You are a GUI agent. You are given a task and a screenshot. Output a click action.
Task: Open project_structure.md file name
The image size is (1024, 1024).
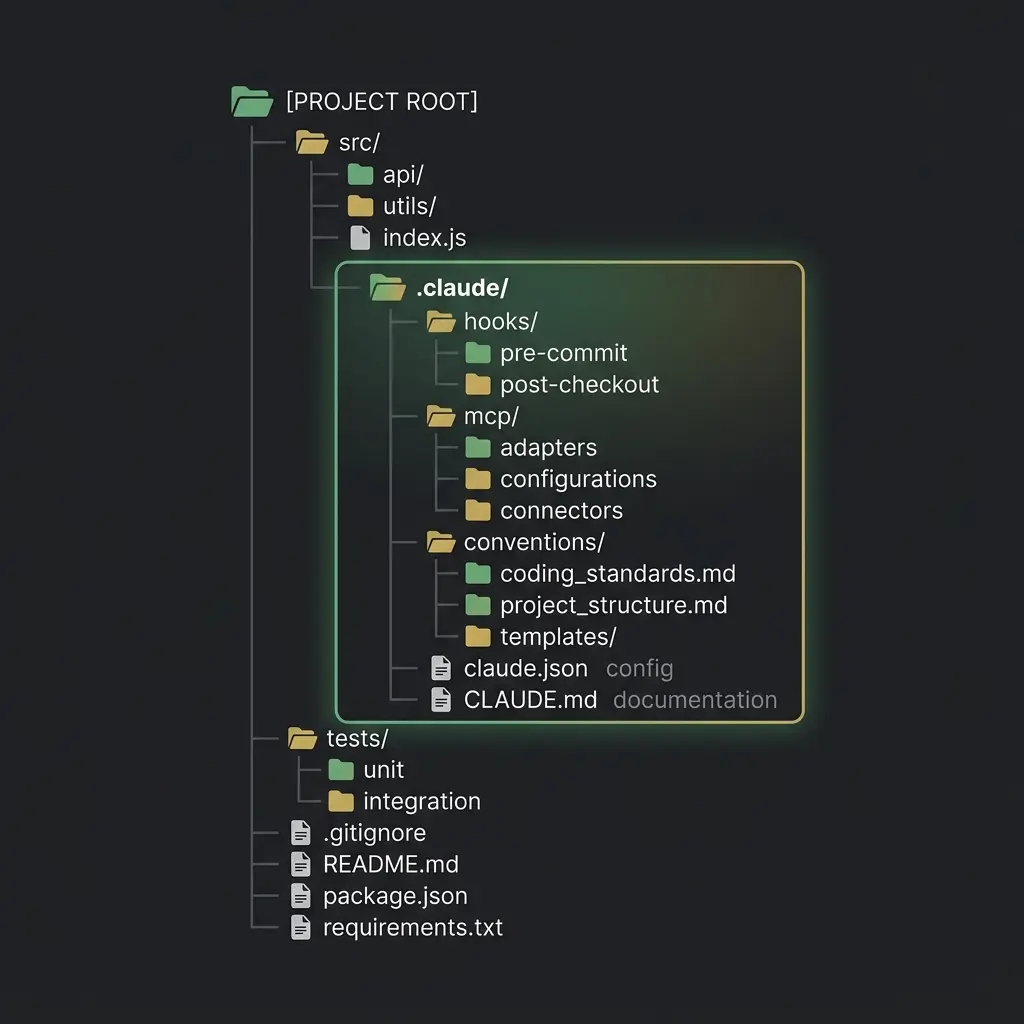[x=614, y=605]
